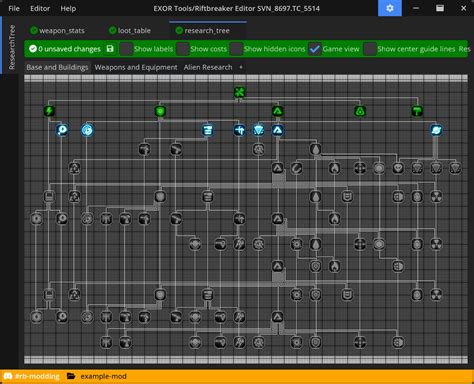The image size is (474, 384).
Task: Click the example-mod project label
Action: pos(103,376)
